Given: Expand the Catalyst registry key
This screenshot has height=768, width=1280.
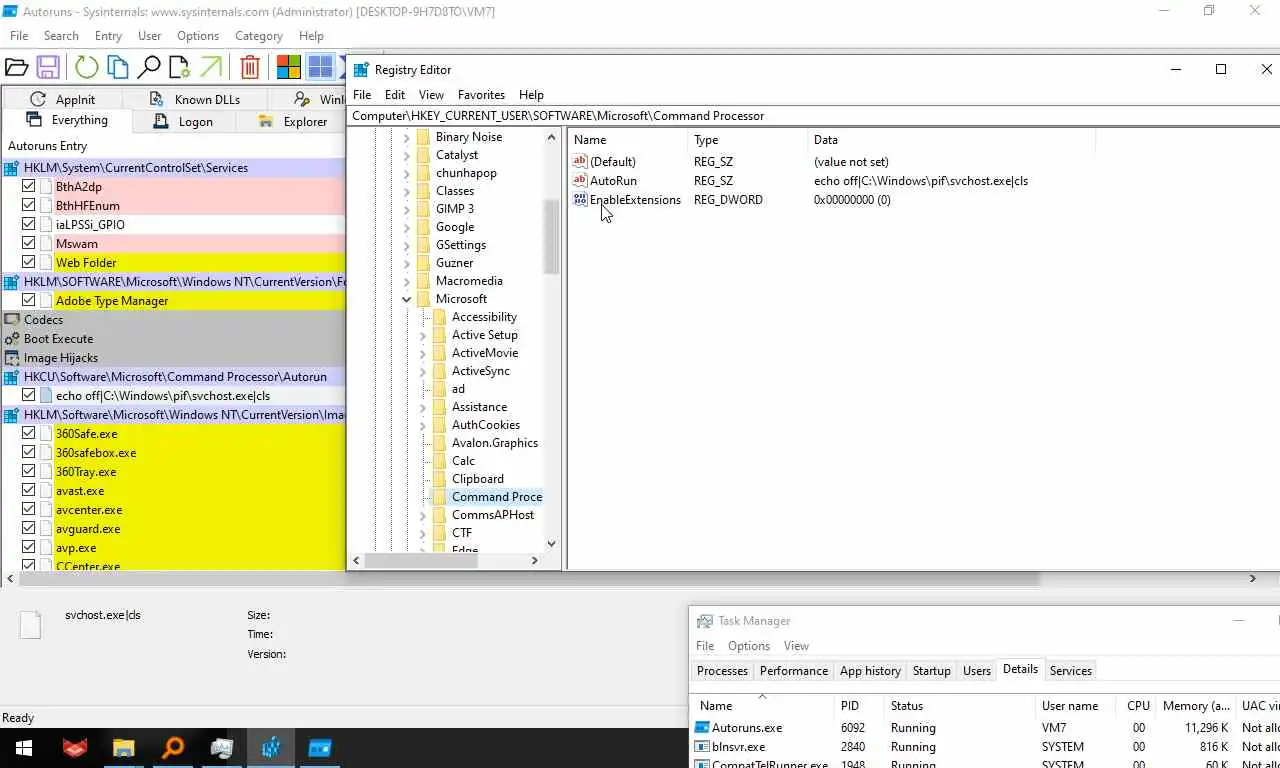Looking at the screenshot, I should point(407,155).
